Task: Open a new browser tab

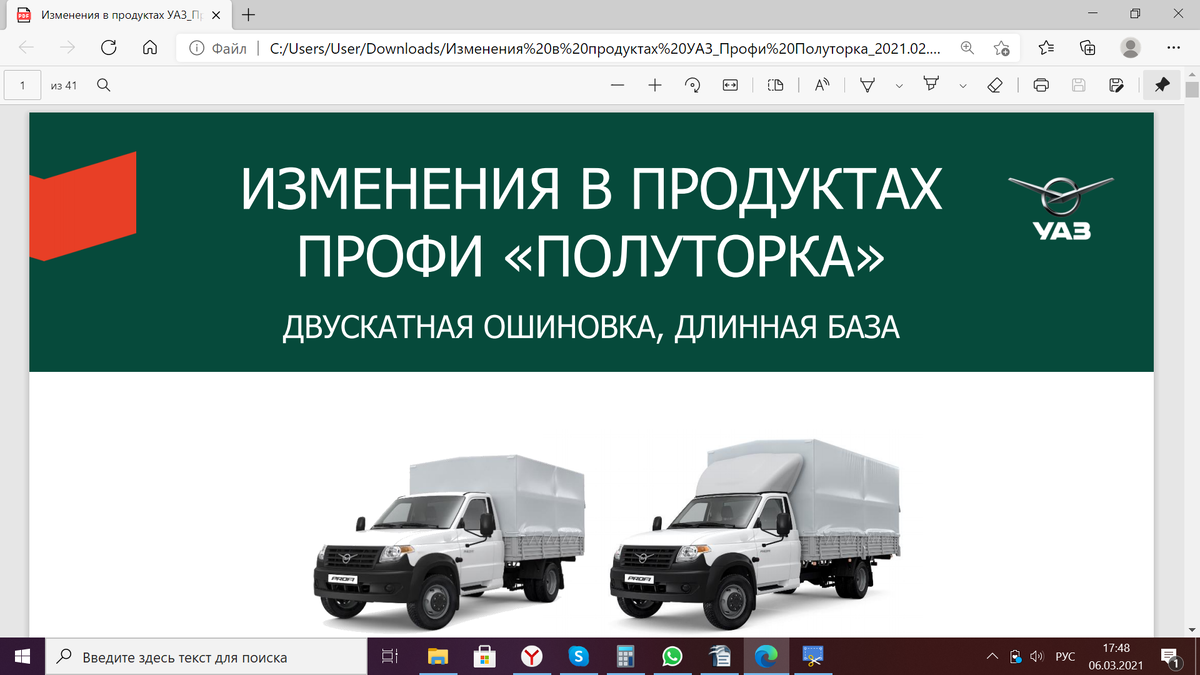Action: 249,15
